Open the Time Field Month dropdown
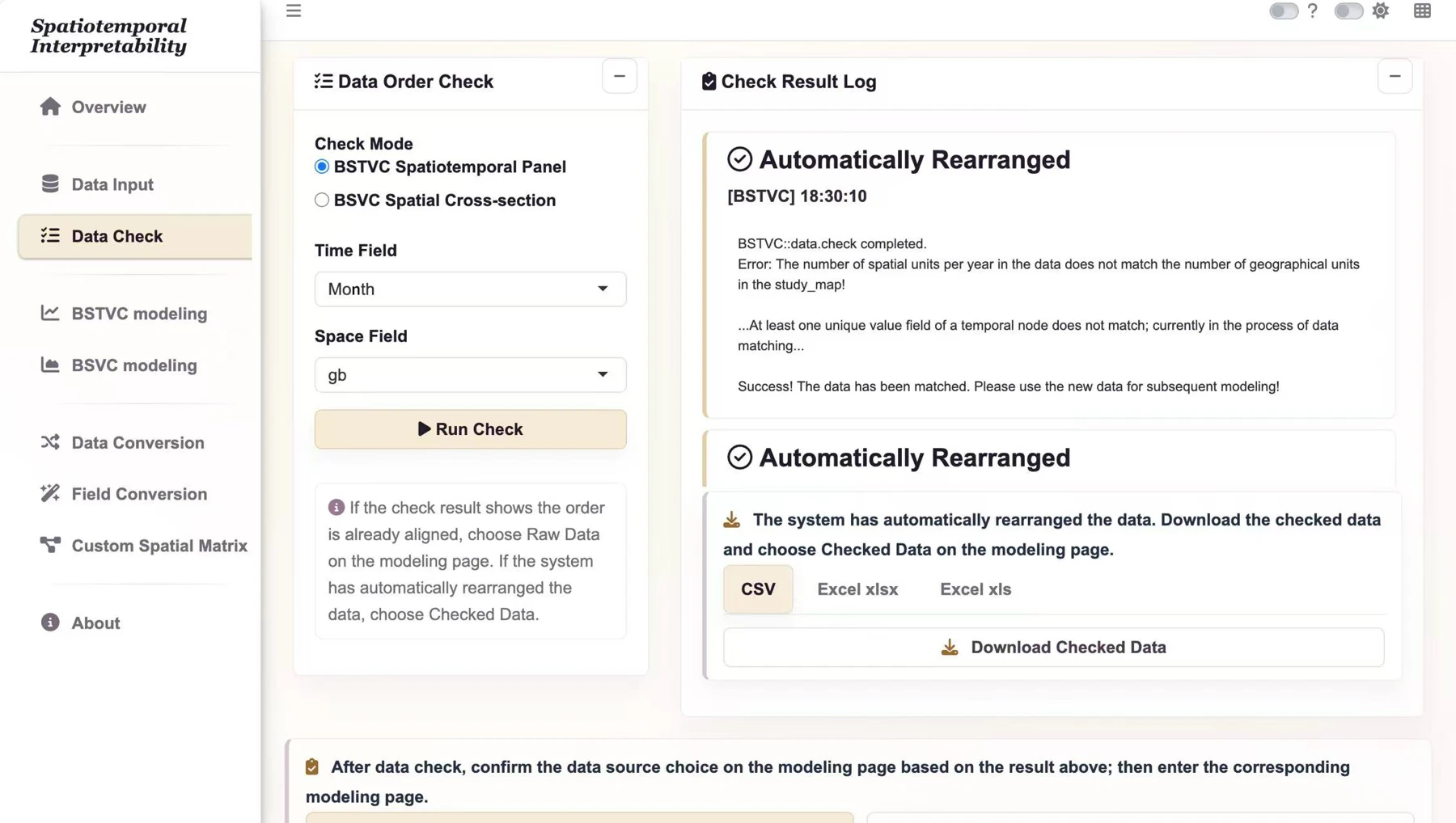 point(470,289)
